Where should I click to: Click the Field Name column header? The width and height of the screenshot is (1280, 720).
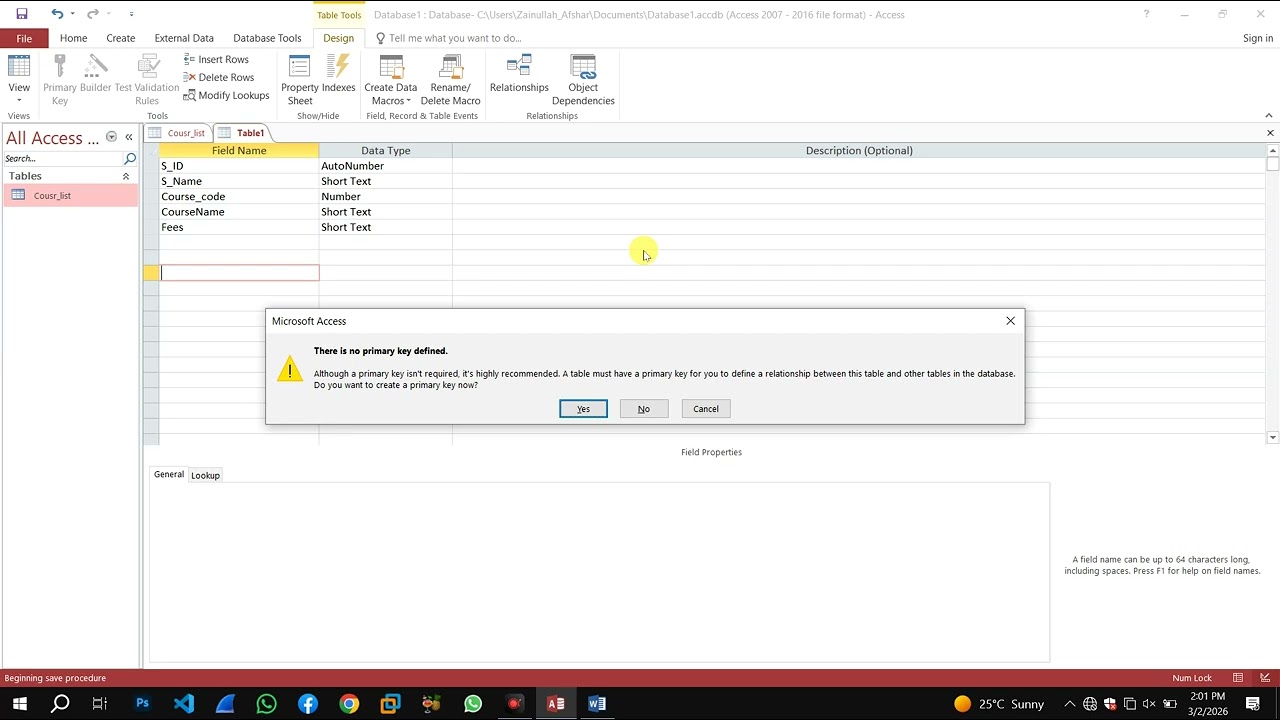coord(239,150)
